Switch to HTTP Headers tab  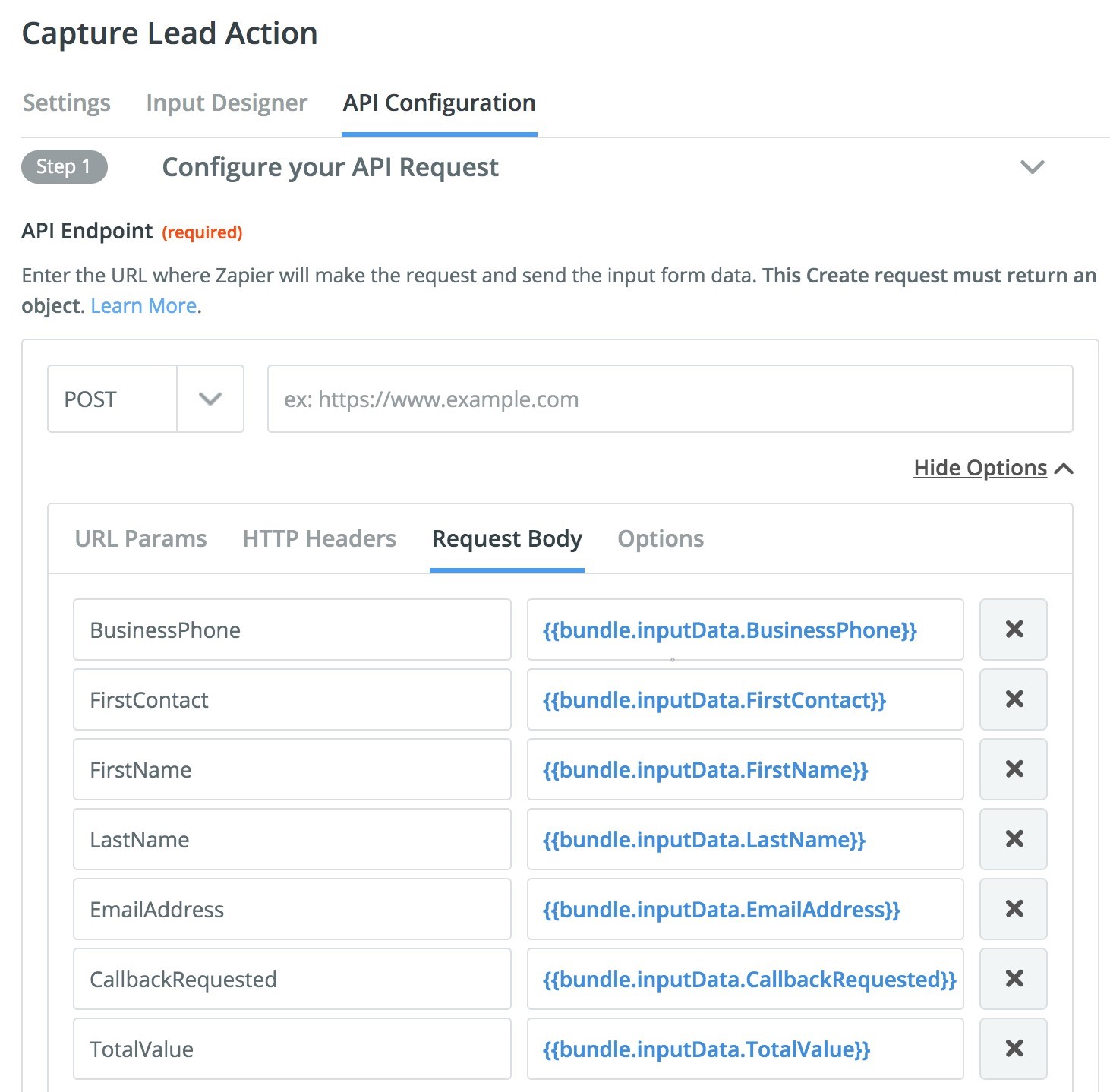point(319,539)
